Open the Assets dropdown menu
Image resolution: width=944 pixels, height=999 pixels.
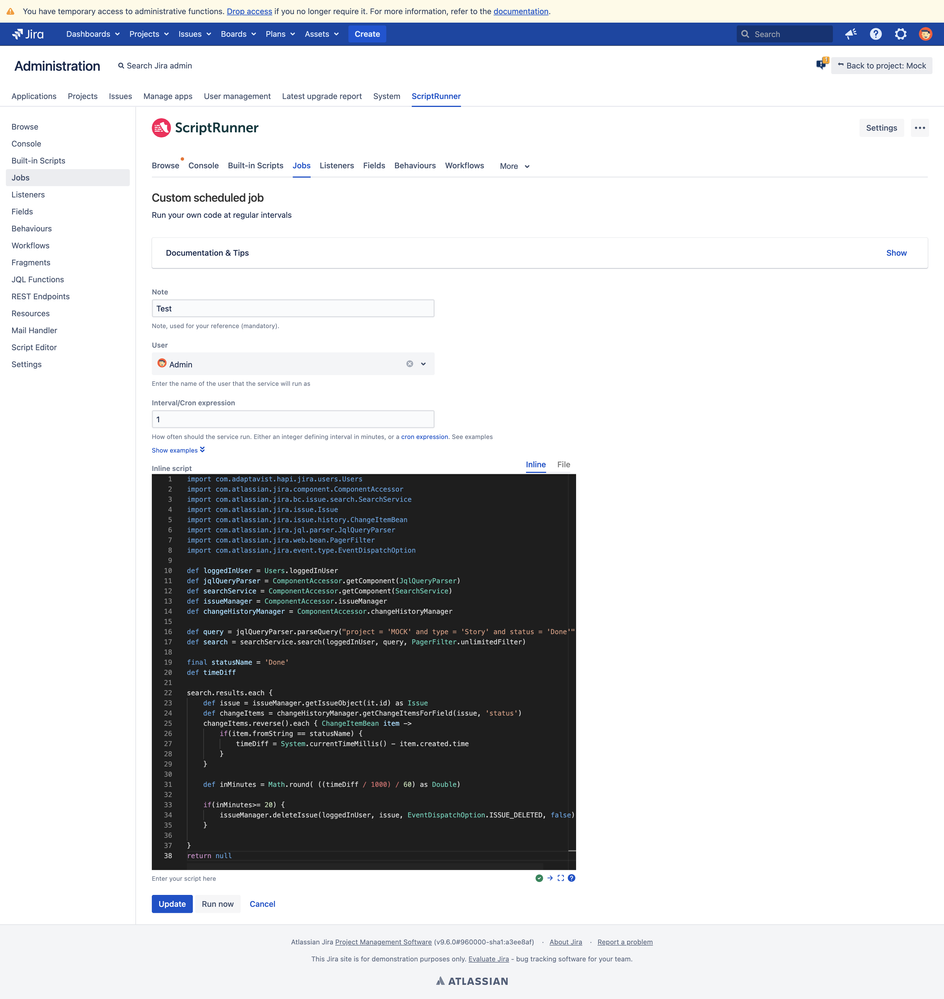(x=322, y=34)
